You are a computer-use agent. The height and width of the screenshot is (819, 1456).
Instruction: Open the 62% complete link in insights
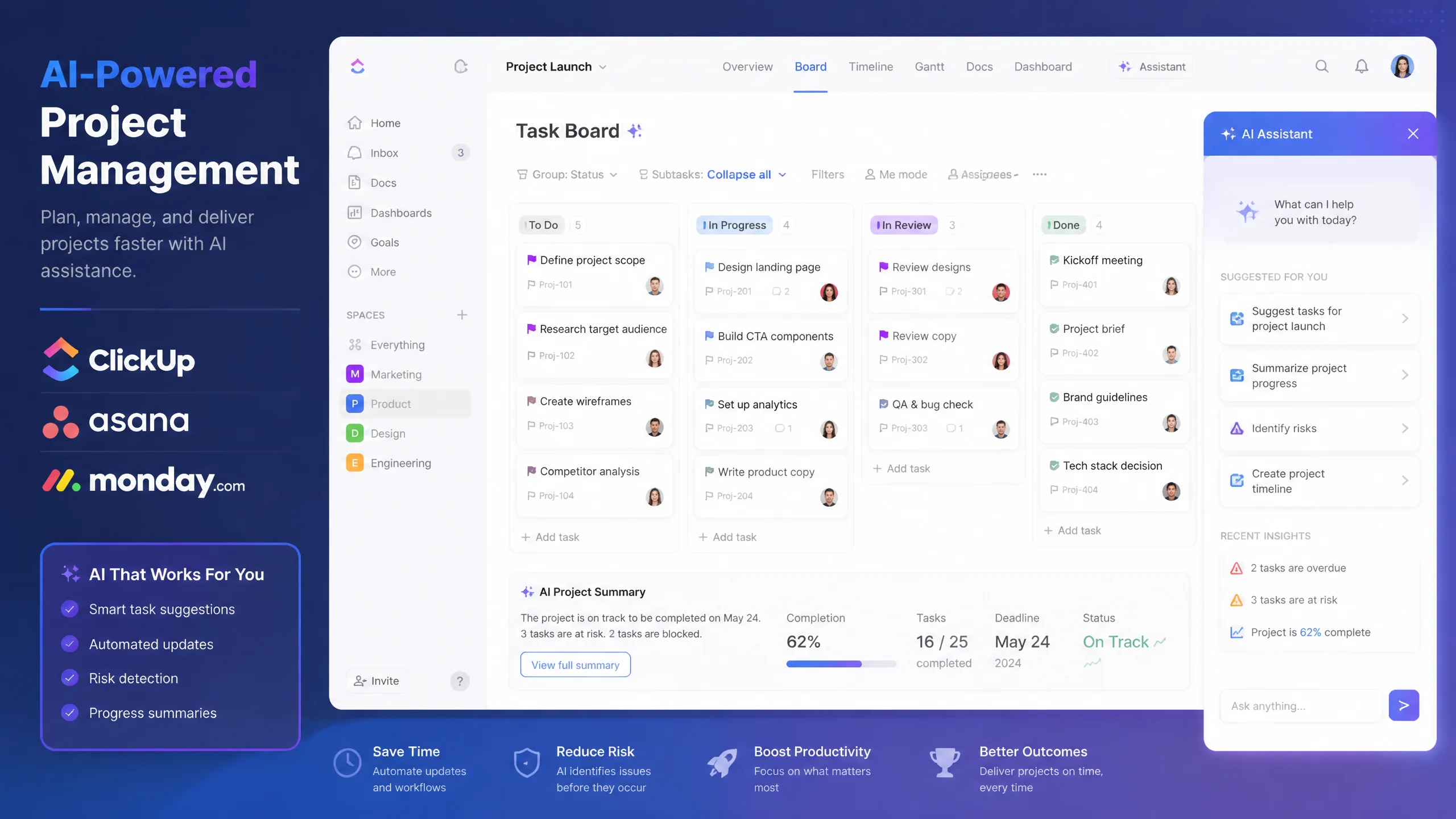(1310, 632)
